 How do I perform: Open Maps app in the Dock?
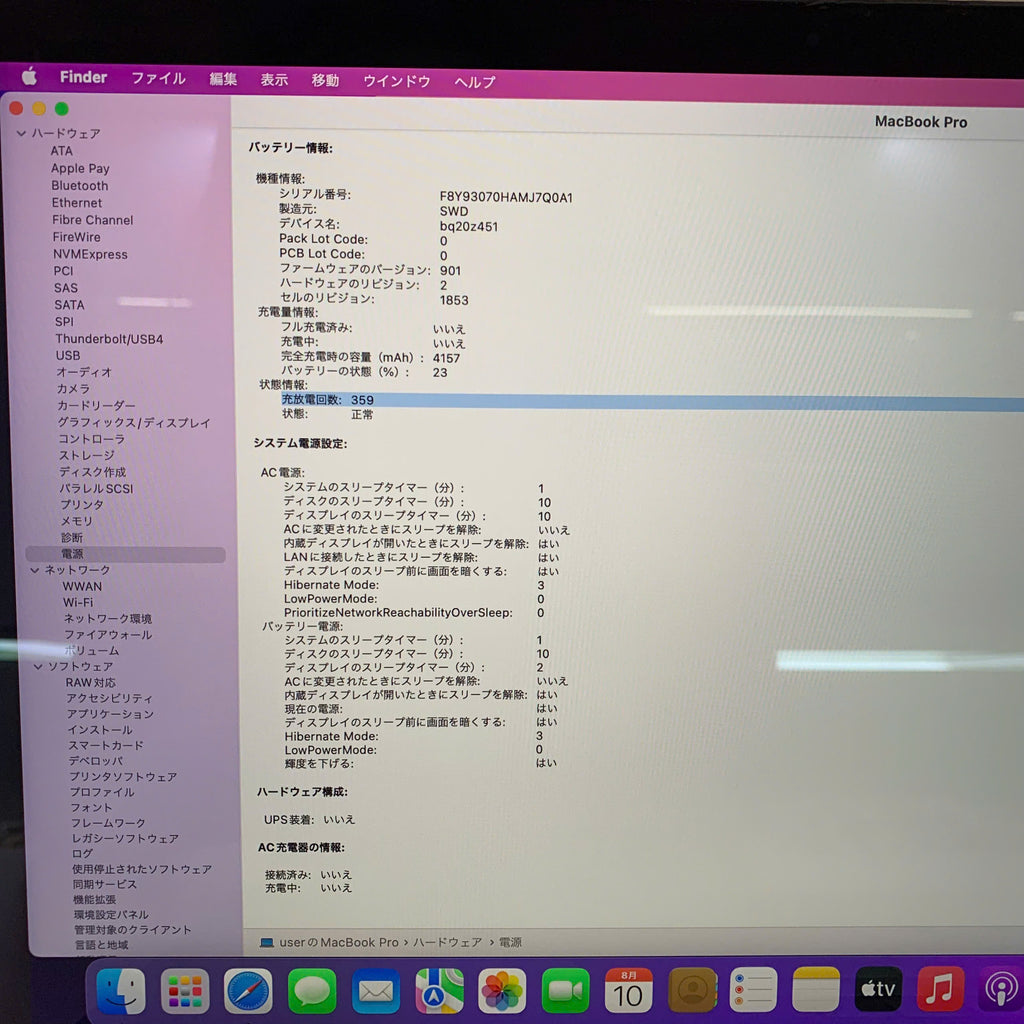tap(439, 991)
